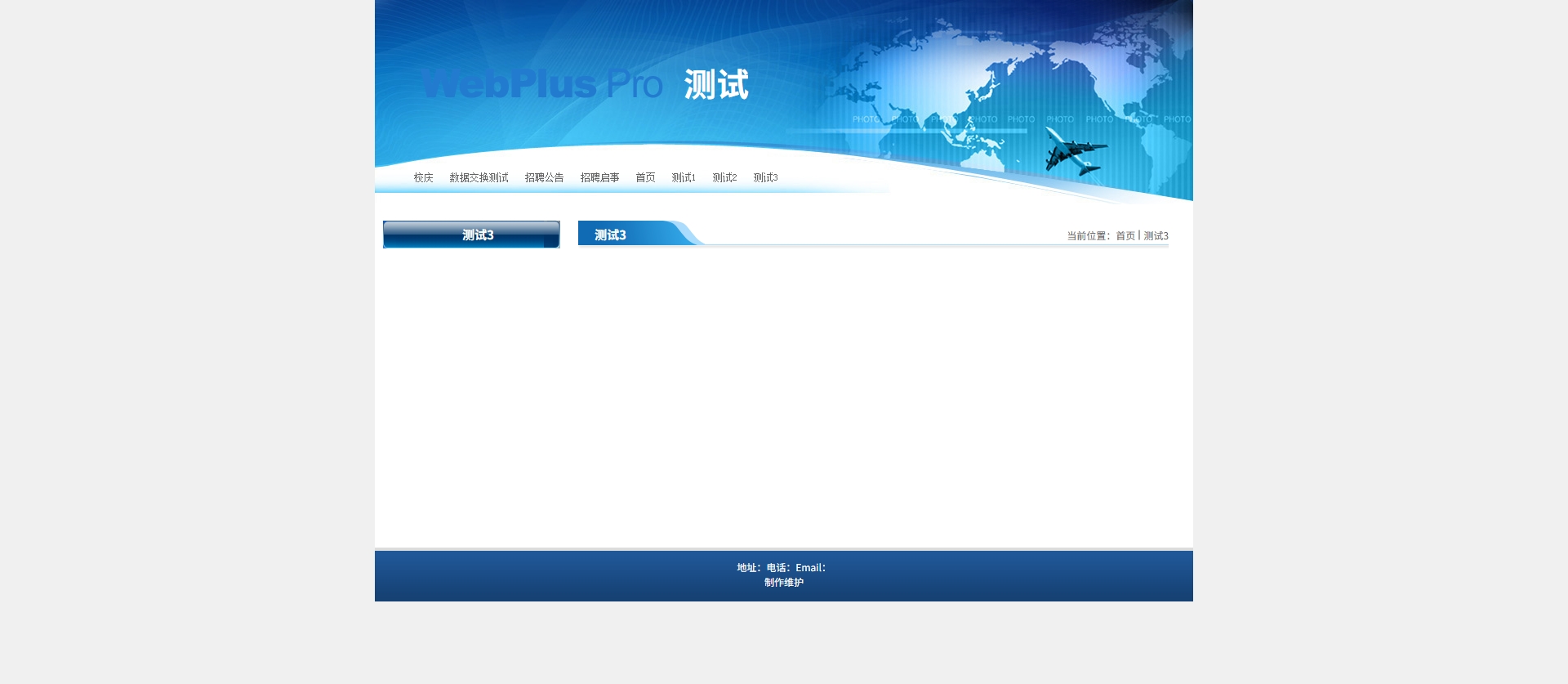Click 首页 link in the breadcrumb

[x=1125, y=236]
